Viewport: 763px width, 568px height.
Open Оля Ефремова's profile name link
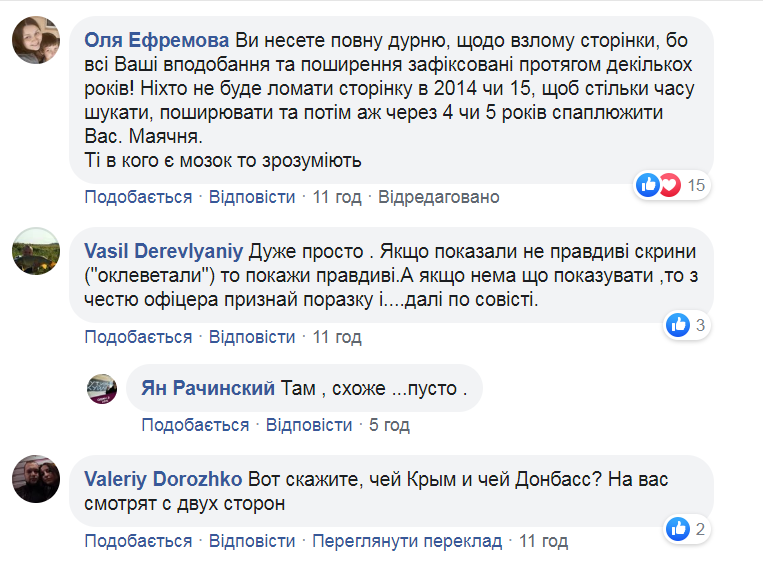157,41
